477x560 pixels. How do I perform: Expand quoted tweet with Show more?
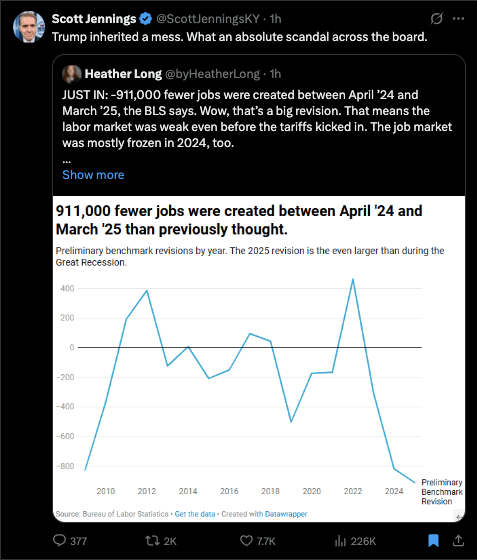point(93,175)
